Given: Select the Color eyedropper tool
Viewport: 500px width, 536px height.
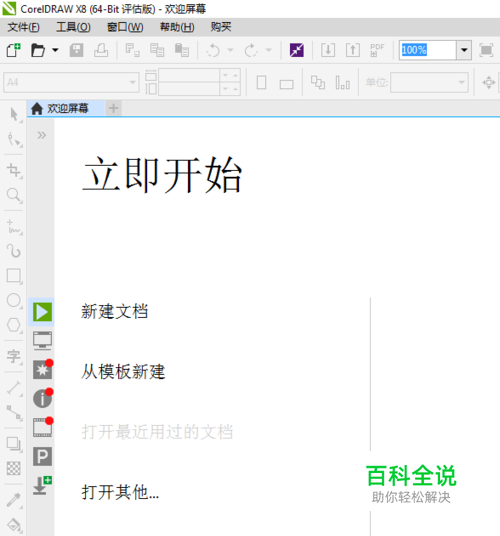Looking at the screenshot, I should click(x=14, y=500).
